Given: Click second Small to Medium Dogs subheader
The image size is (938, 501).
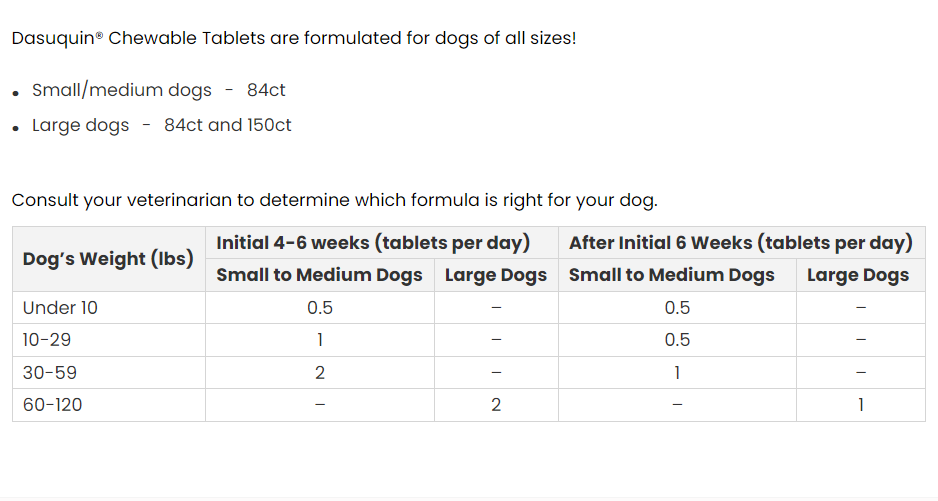Looking at the screenshot, I should 672,275.
